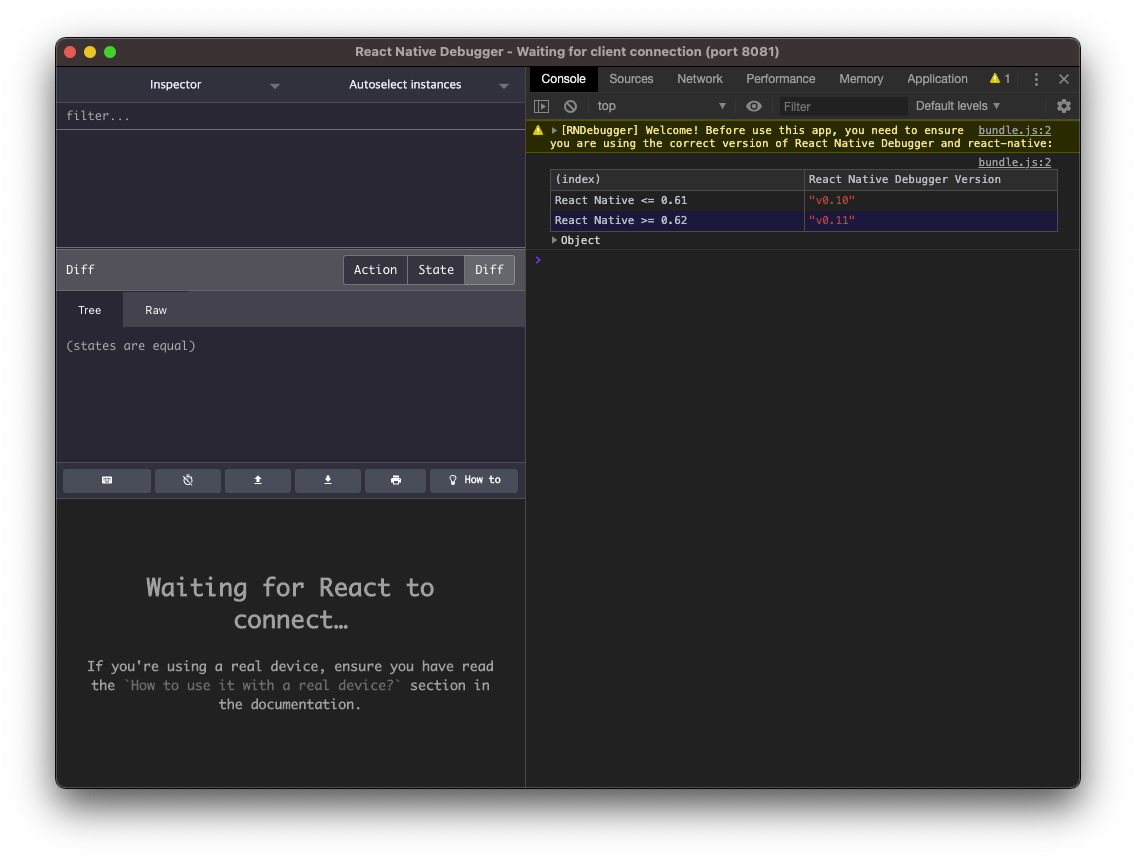Switch to the Sources tab

point(631,79)
